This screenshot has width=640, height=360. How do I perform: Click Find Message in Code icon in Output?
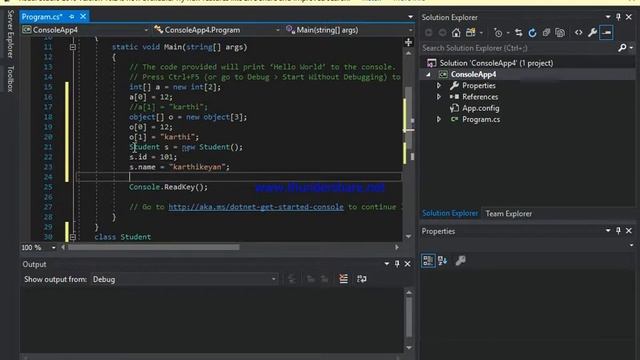click(292, 279)
